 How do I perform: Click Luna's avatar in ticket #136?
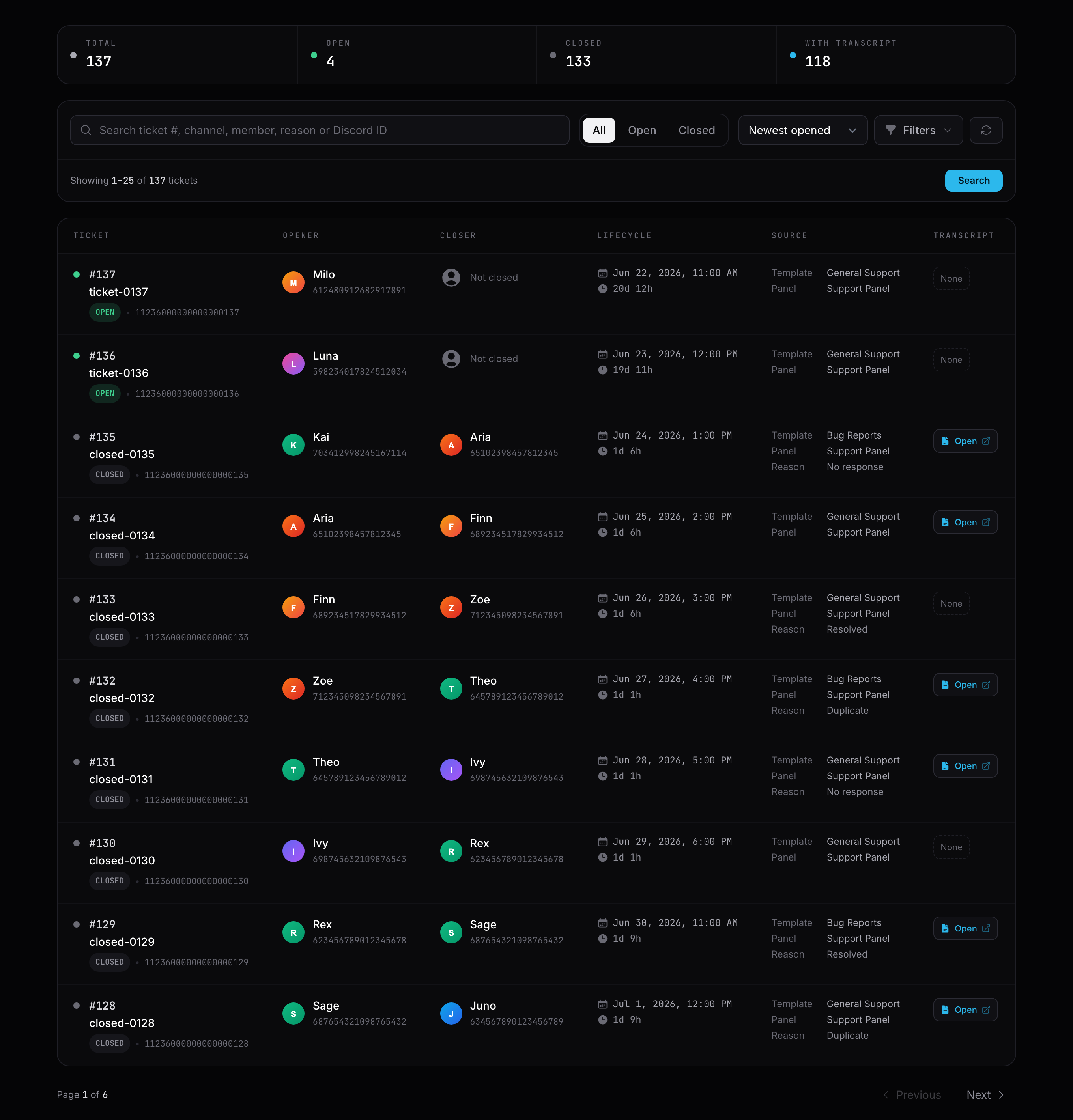(x=293, y=364)
